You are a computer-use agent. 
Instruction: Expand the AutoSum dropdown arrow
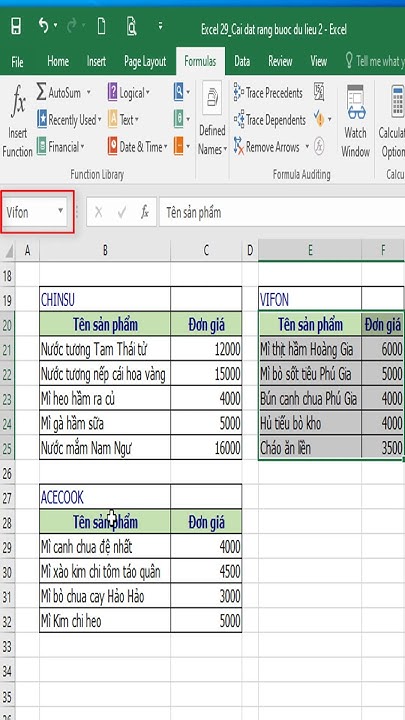89,93
